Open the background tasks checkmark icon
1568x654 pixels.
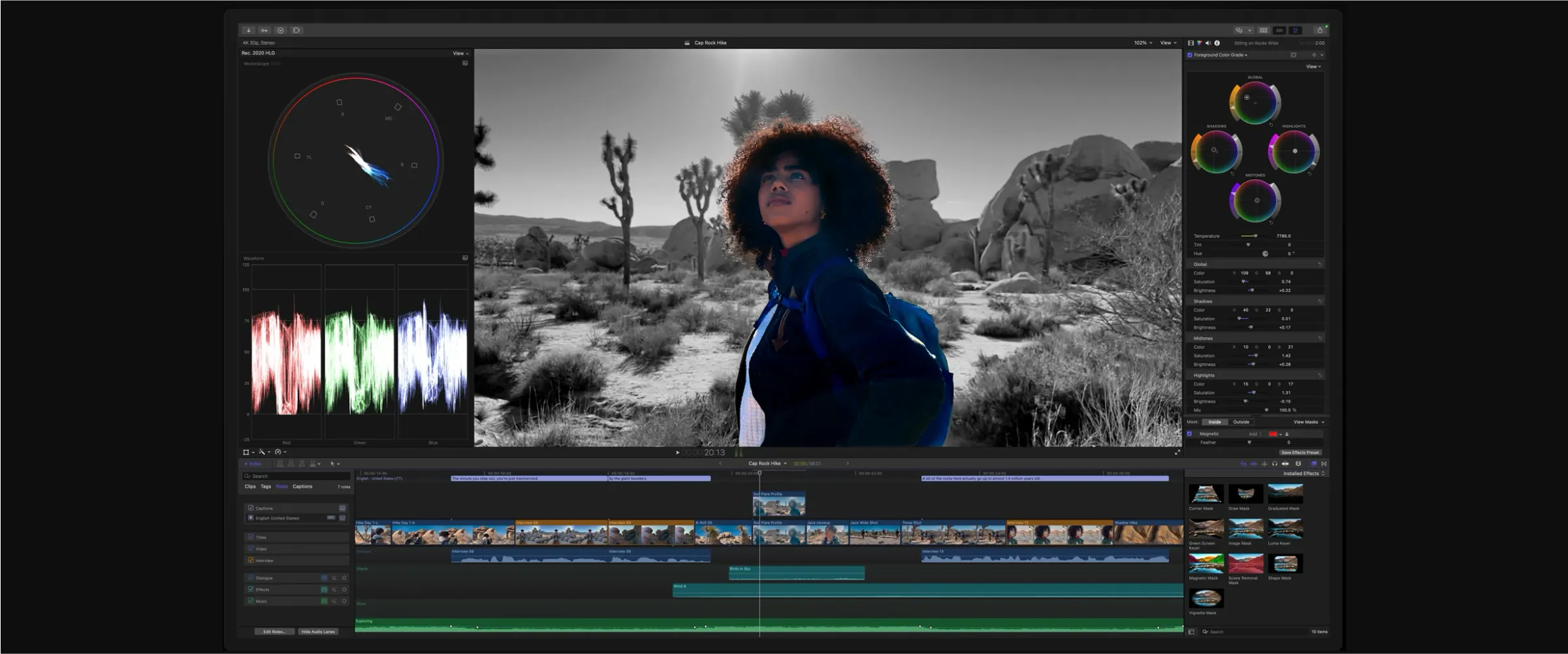[x=280, y=30]
